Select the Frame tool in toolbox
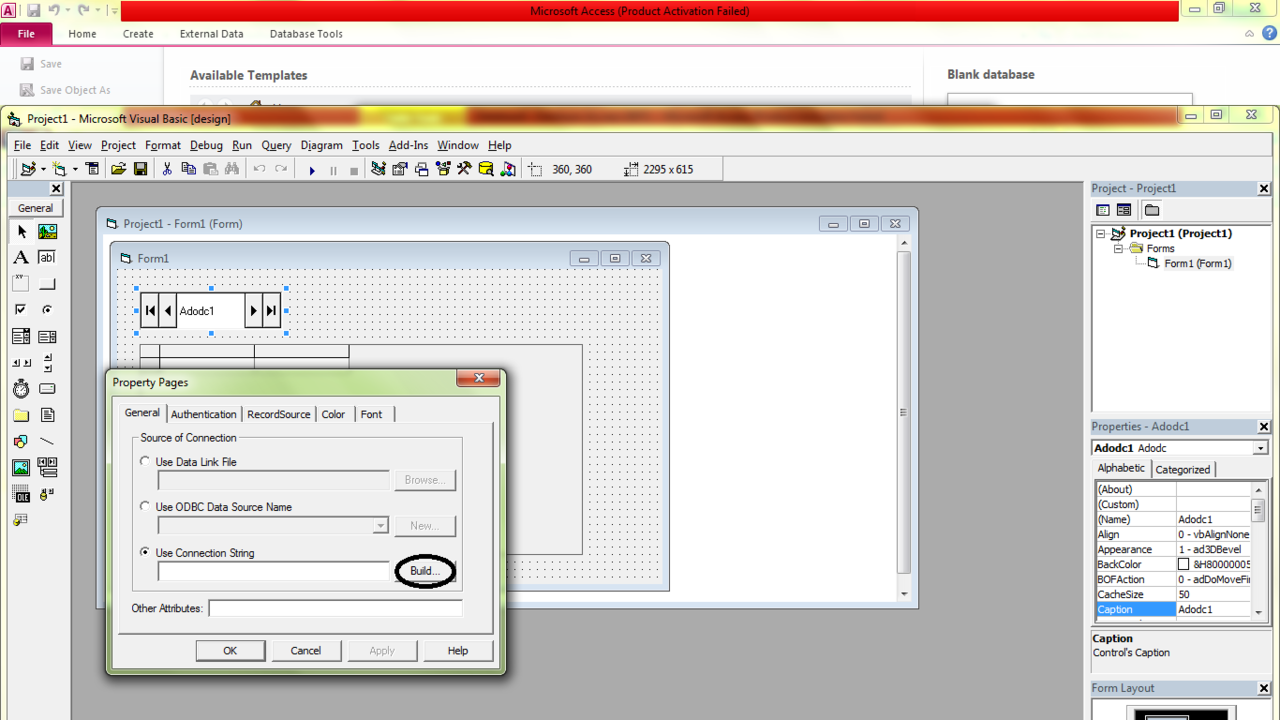The width and height of the screenshot is (1280, 720). (x=21, y=283)
